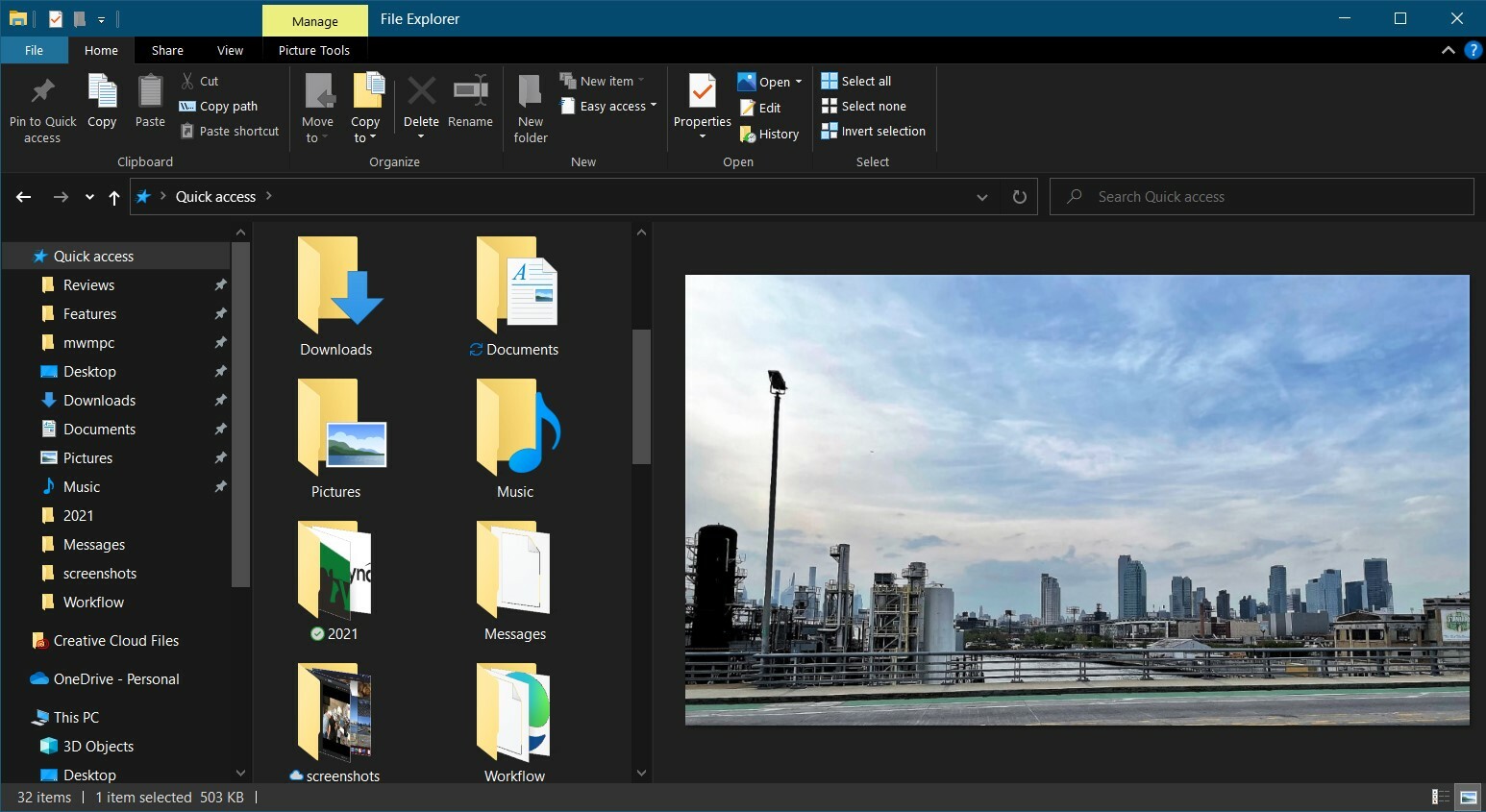The image size is (1486, 812).
Task: Choose Paste shortcut command
Action: click(230, 132)
